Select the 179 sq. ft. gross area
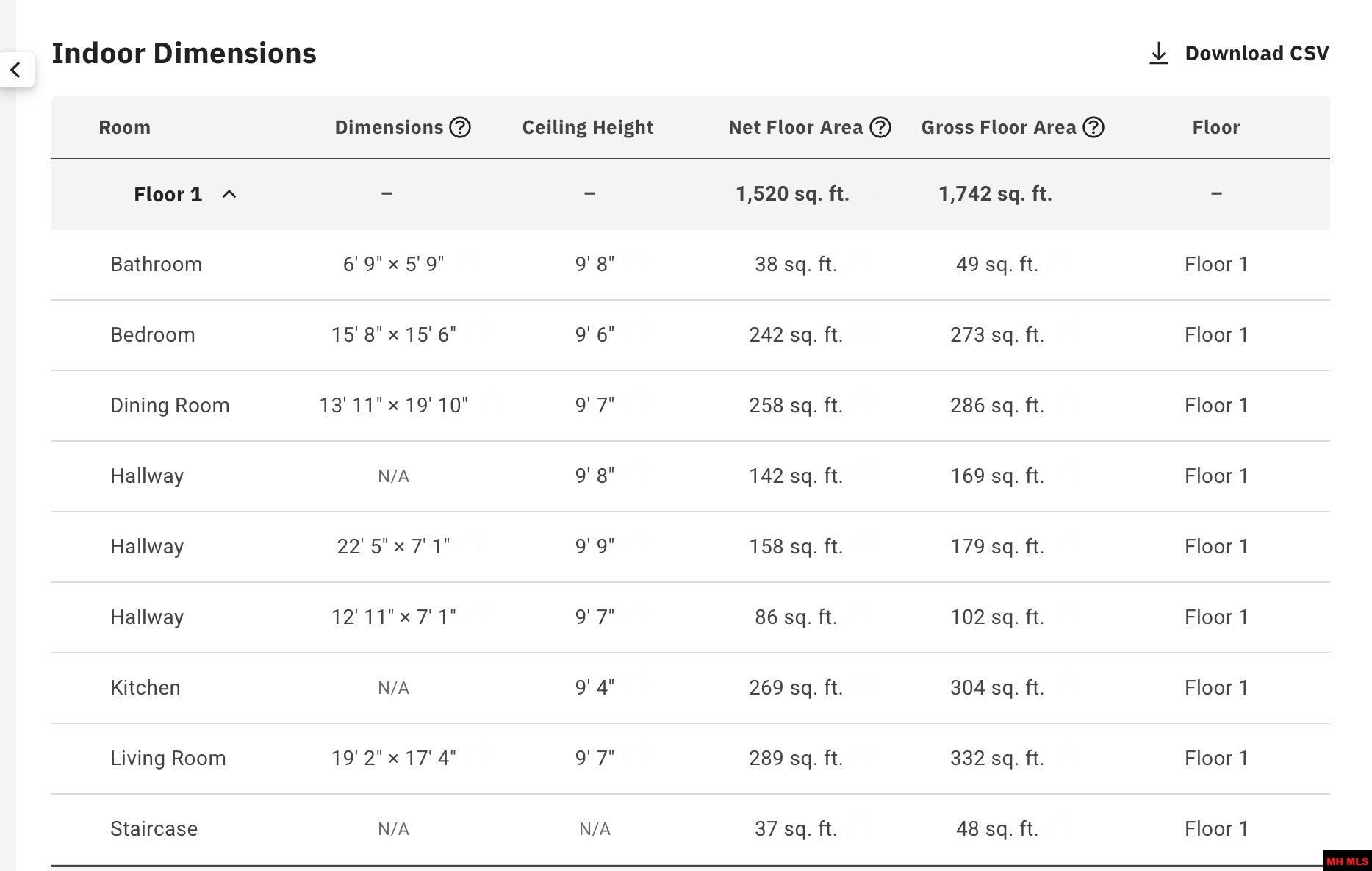The image size is (1372, 871). tap(997, 547)
